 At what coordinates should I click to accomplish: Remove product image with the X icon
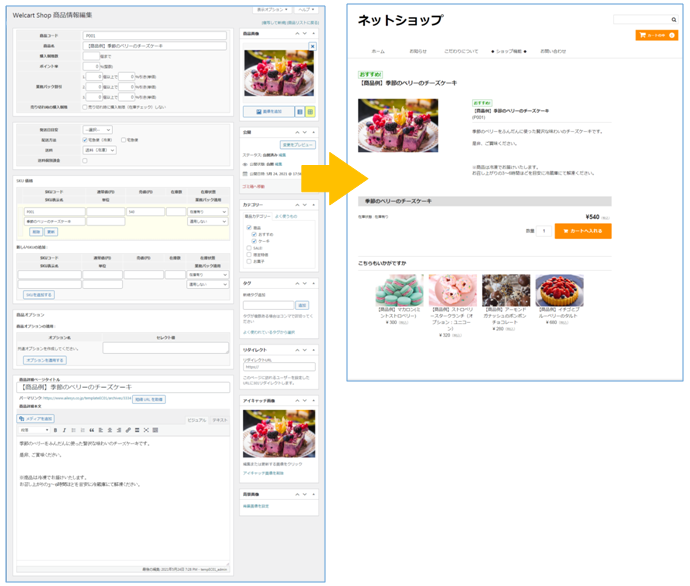click(312, 46)
